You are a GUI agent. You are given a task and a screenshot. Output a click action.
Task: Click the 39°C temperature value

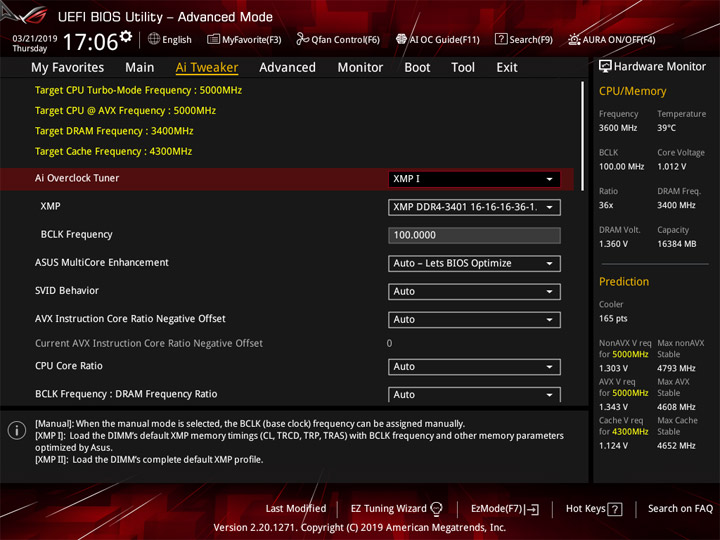666,128
